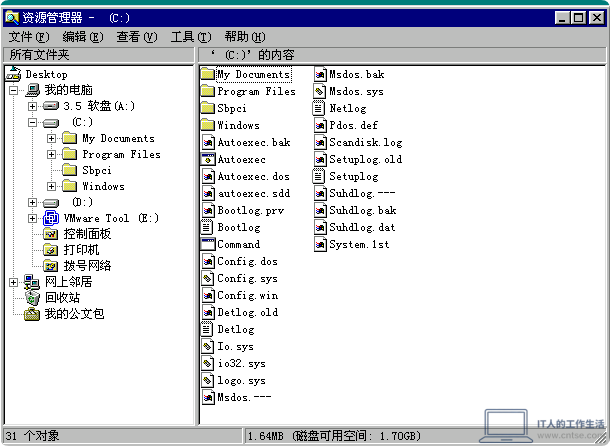Viewport: 610px width, 446px height.
Task: Select Io.sys system file icon
Action: (208, 346)
